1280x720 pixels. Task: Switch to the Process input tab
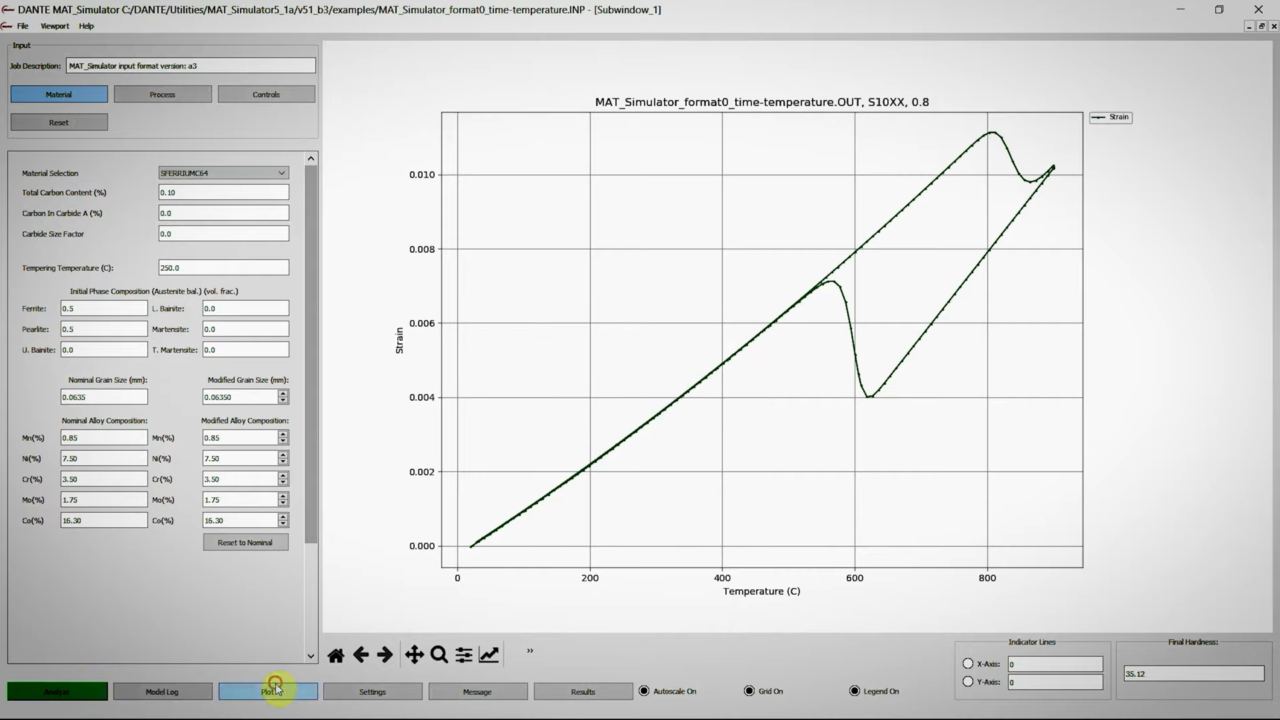click(x=162, y=94)
